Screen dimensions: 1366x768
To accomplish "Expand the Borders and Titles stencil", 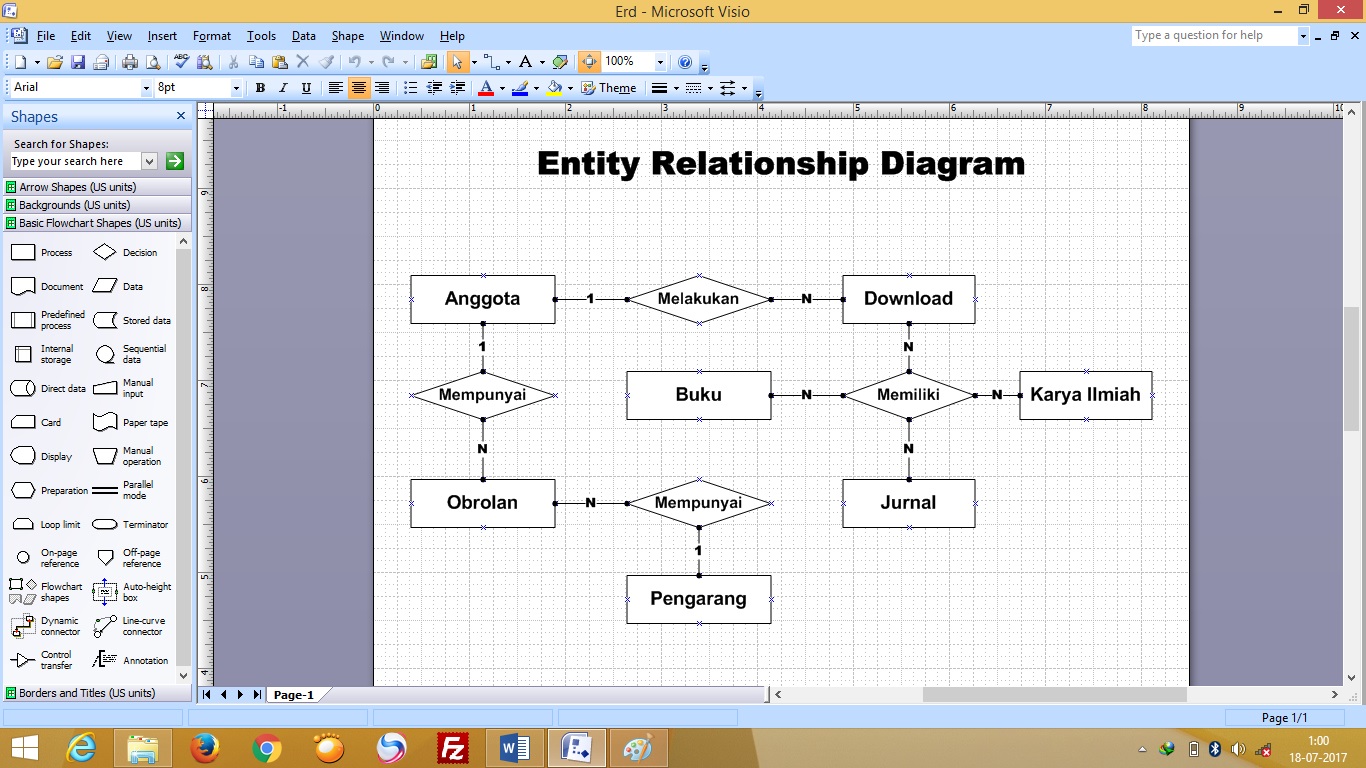I will (x=86, y=693).
